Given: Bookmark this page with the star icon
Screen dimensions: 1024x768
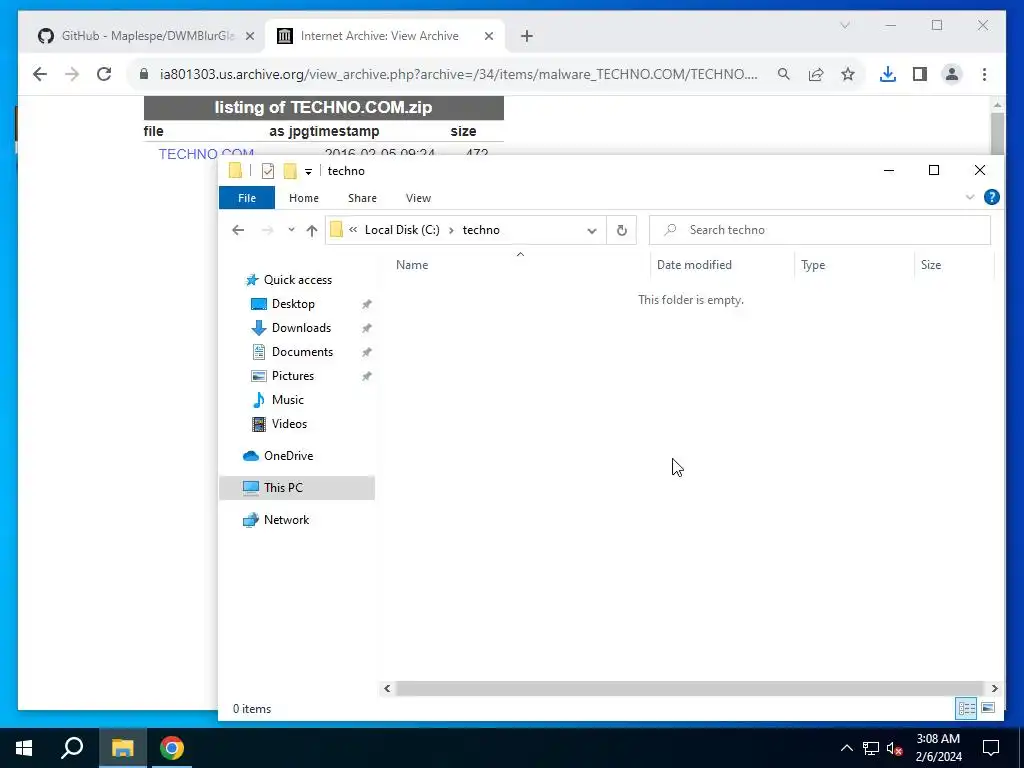Looking at the screenshot, I should tap(848, 74).
